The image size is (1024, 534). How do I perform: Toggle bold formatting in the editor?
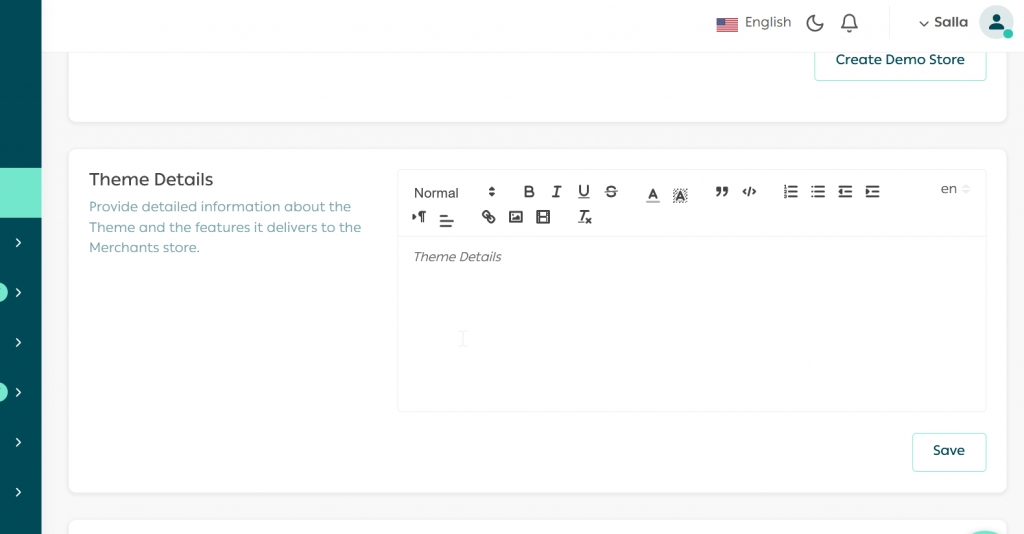click(x=529, y=192)
